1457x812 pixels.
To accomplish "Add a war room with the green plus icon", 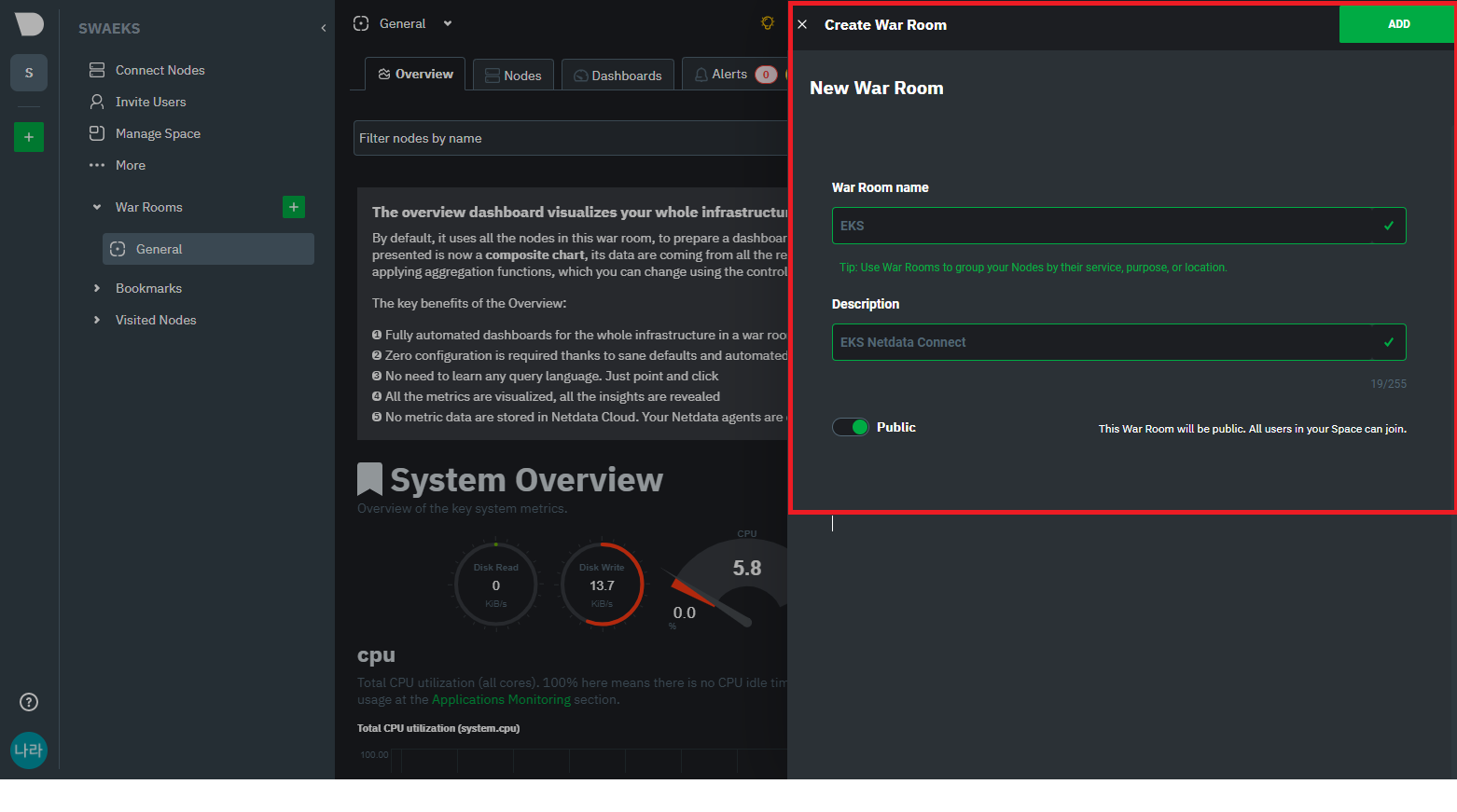I will (x=294, y=207).
